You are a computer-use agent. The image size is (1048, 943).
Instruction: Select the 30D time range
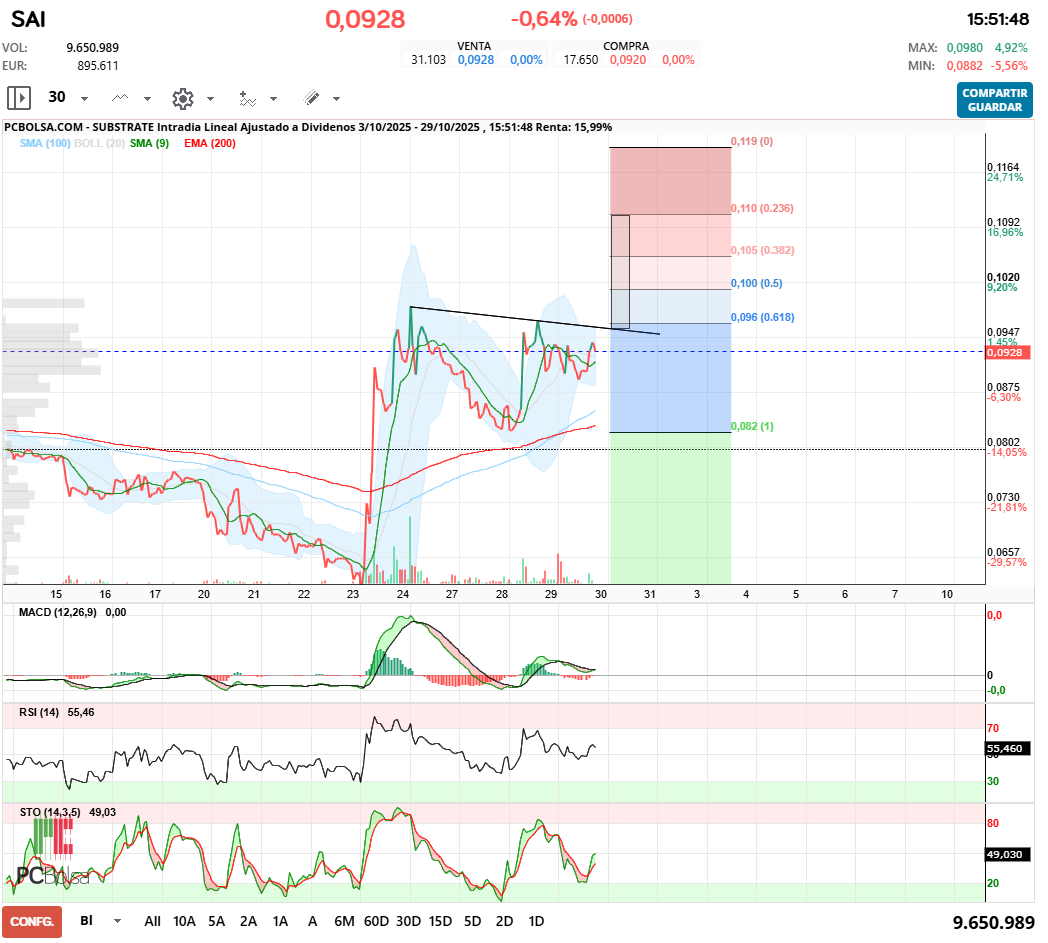[x=408, y=921]
